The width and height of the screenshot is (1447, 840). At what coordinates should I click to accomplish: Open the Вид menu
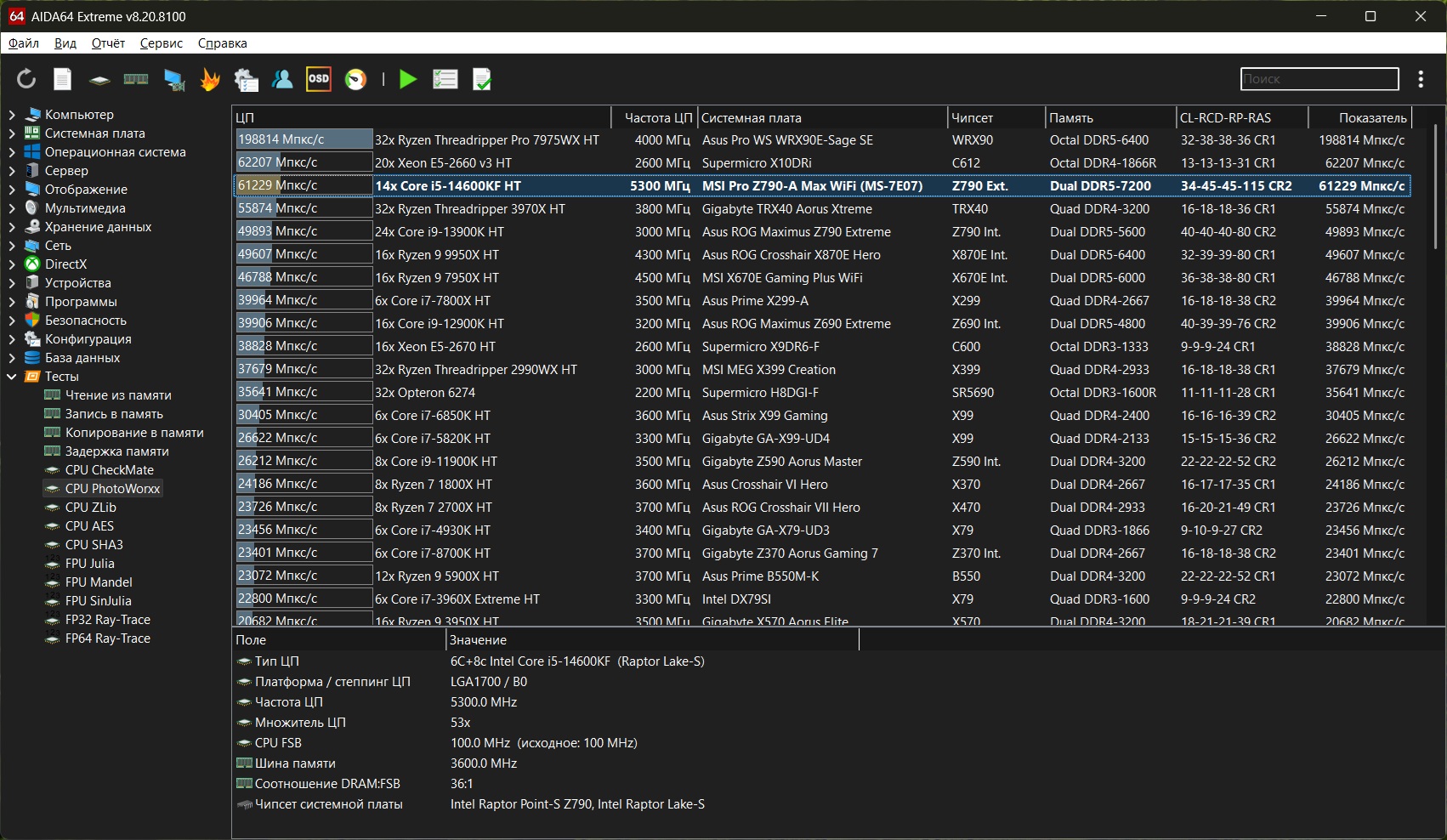click(65, 43)
